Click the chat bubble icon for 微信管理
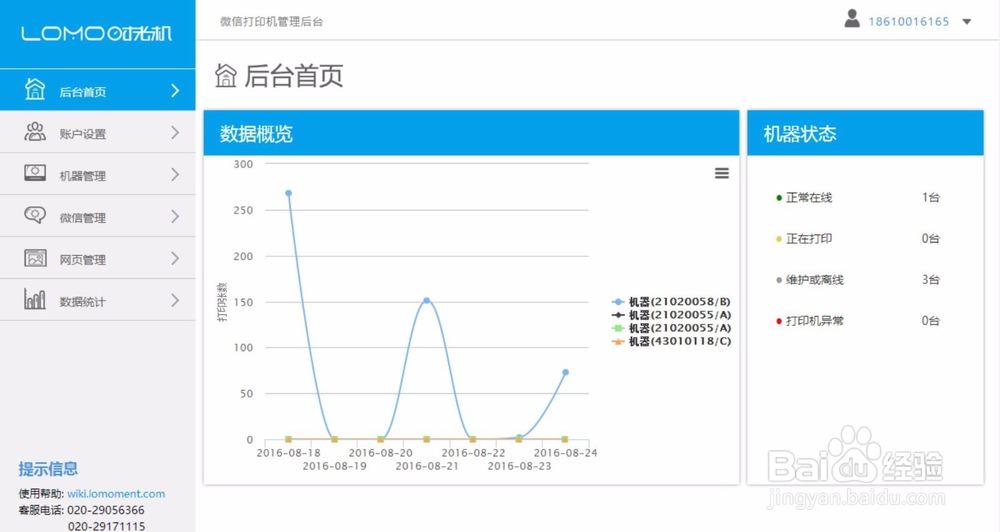 click(x=35, y=215)
